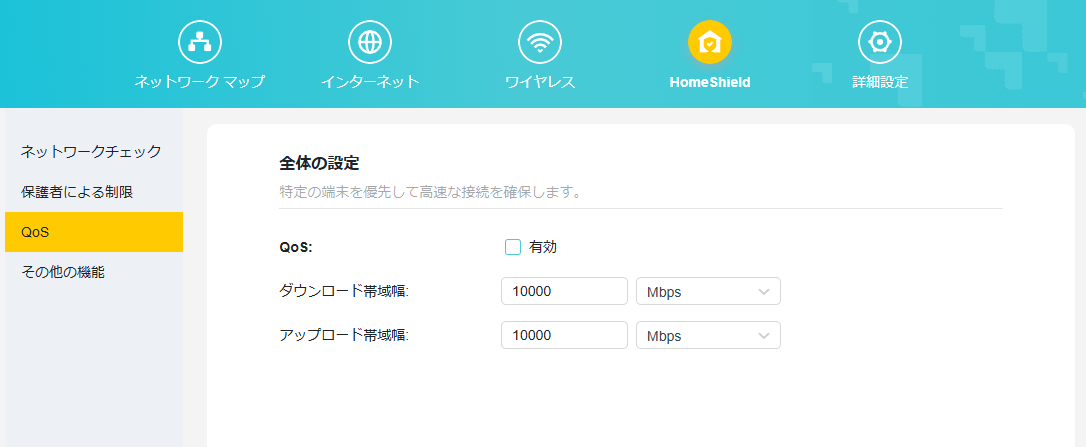Open the 詳細設定 gear icon
Screen dimensions: 1086x447
click(880, 42)
